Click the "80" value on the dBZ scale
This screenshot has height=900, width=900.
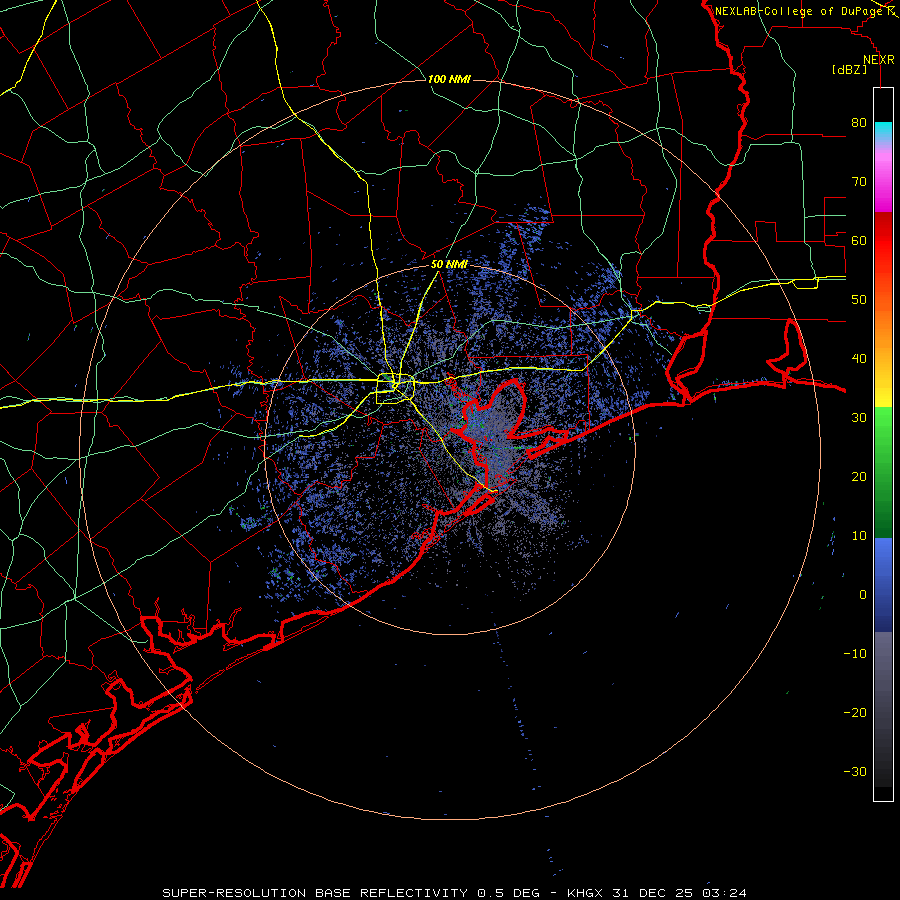tap(859, 123)
